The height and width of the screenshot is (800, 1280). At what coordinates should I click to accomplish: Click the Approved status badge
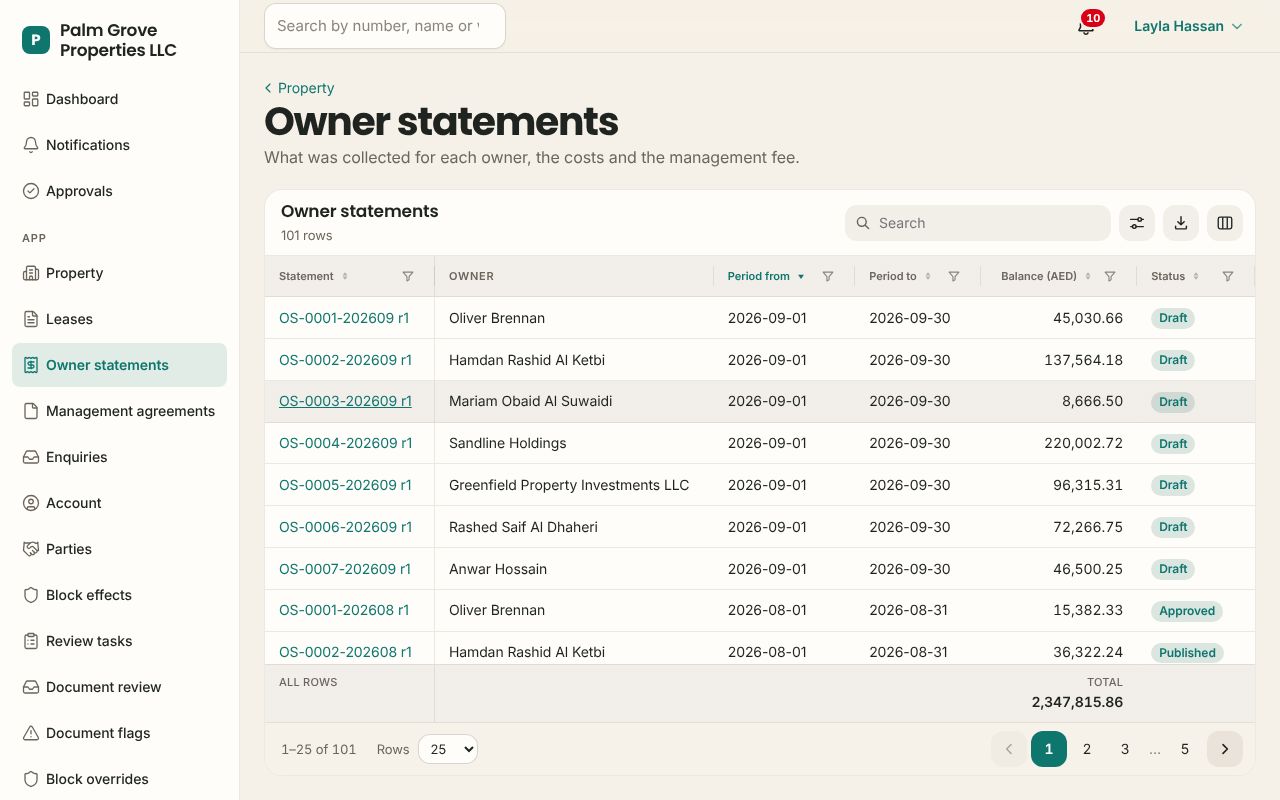pyautogui.click(x=1187, y=611)
